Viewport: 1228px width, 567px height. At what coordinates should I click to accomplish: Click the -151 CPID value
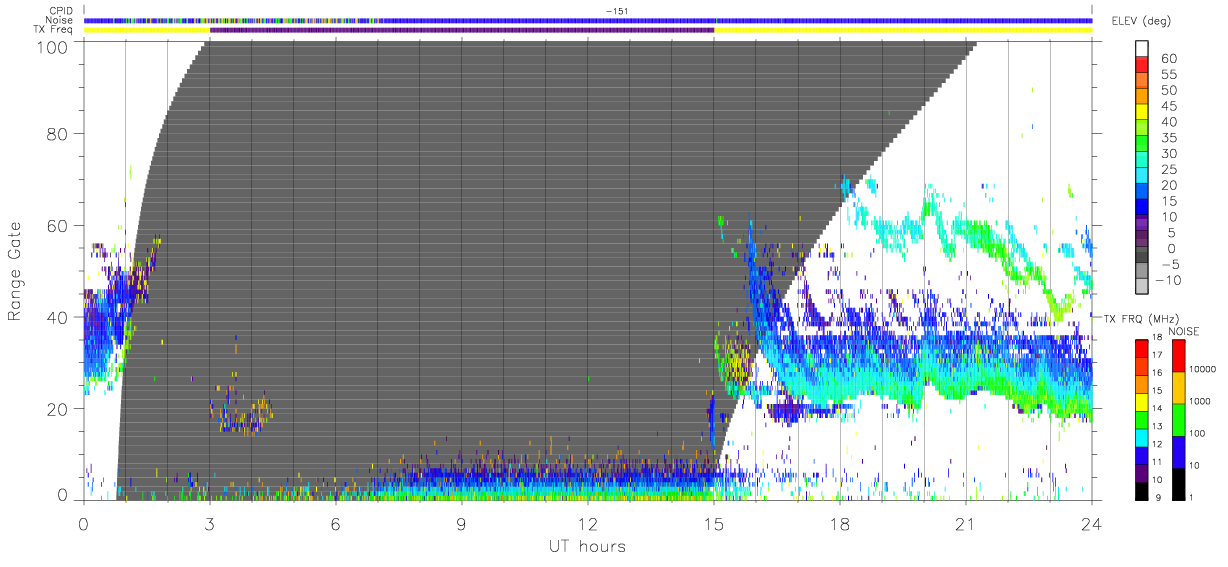617,11
